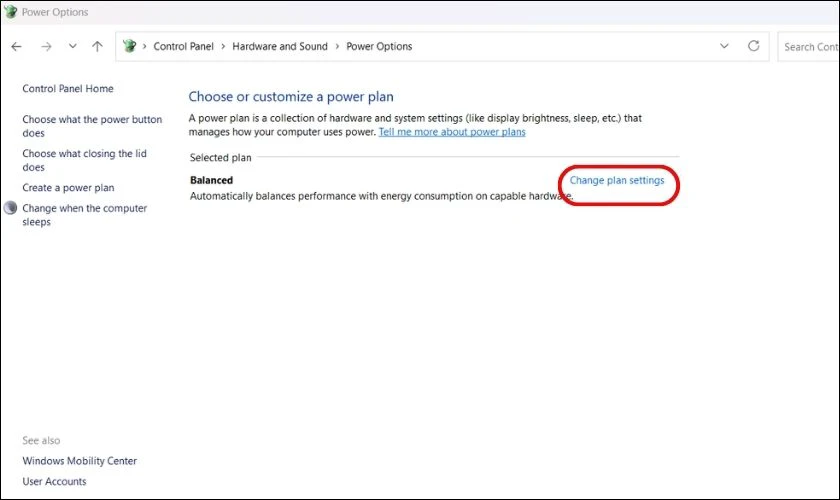This screenshot has height=500, width=840.
Task: Select Power Options breadcrumb
Action: (379, 47)
